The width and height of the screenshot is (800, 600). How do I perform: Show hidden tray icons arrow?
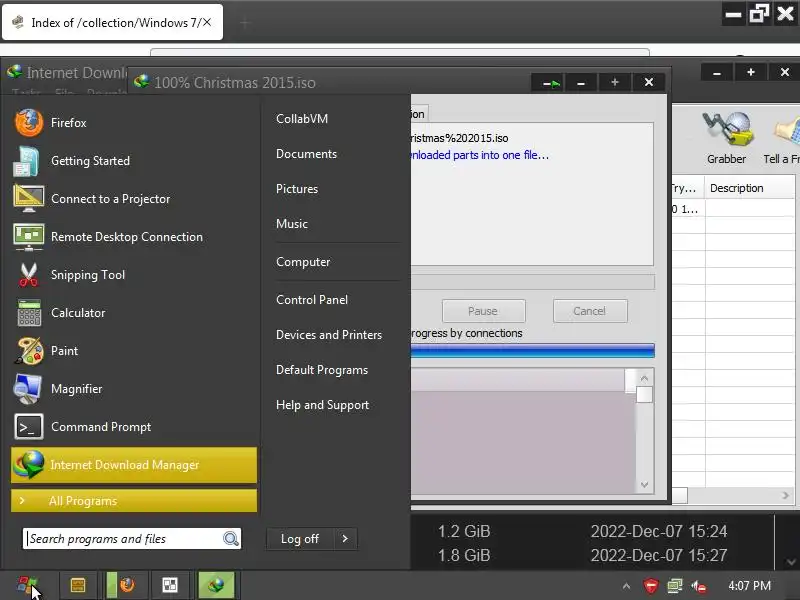point(627,586)
